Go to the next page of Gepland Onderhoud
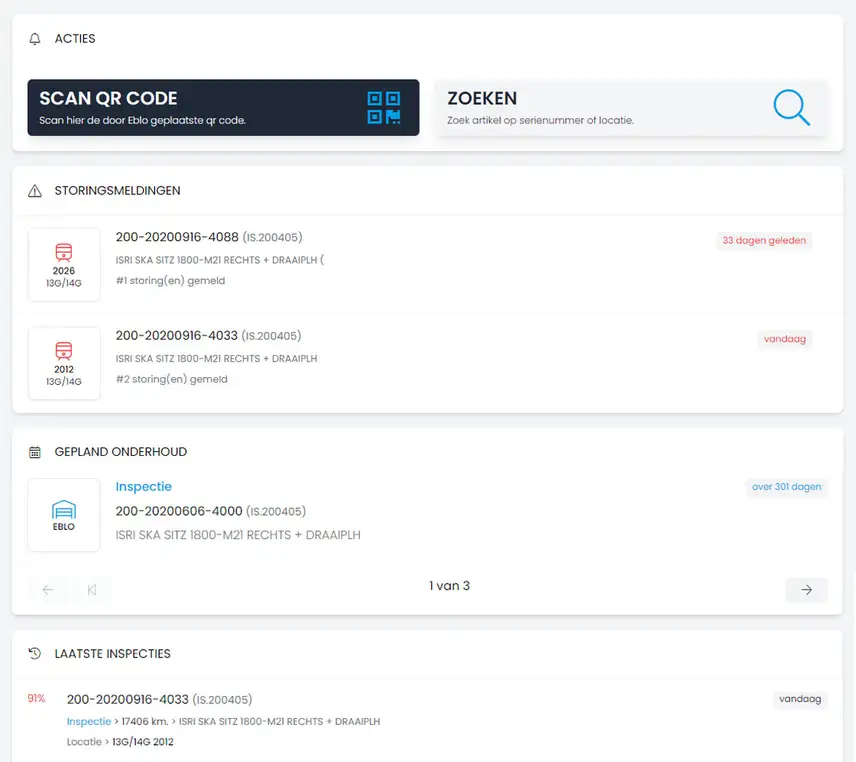Image resolution: width=856 pixels, height=762 pixels. [x=806, y=590]
